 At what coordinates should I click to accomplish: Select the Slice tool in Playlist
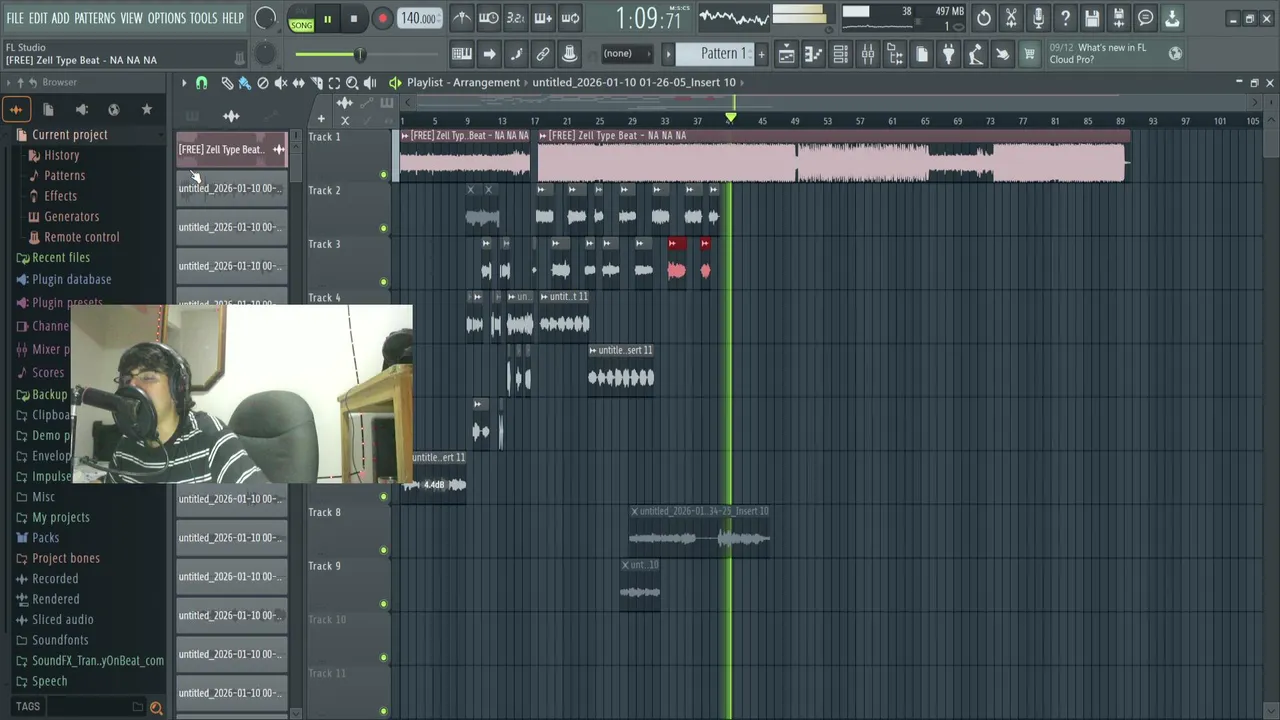pos(317,83)
